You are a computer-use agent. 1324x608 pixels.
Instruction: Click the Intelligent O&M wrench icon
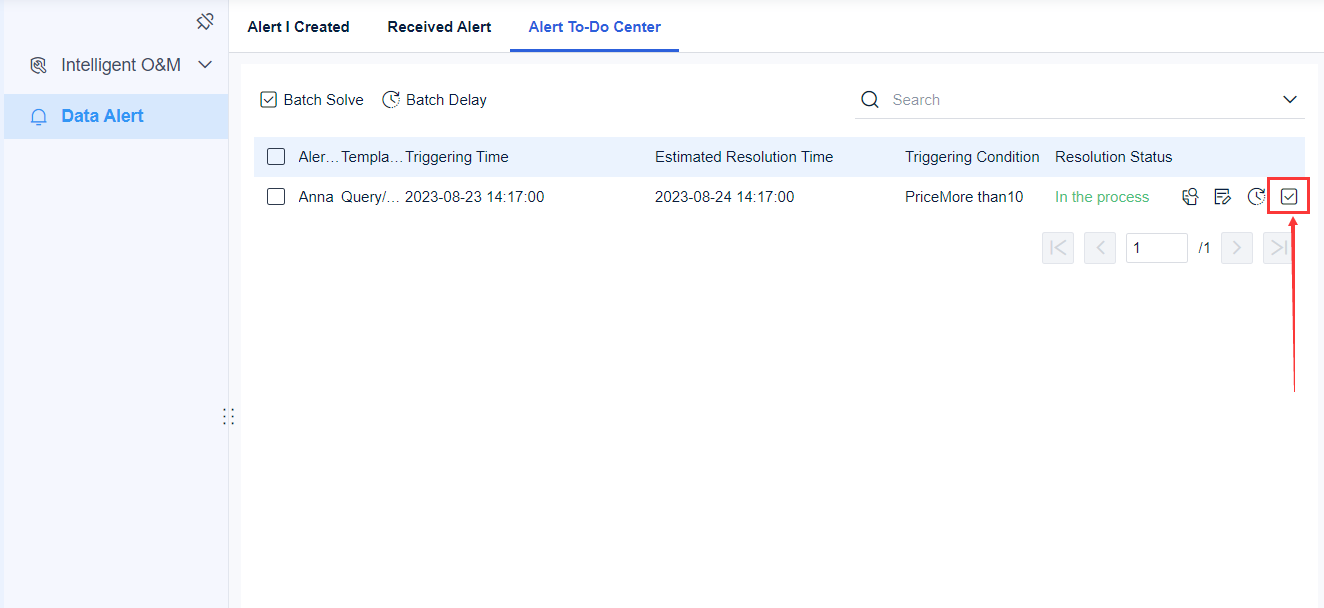pyautogui.click(x=38, y=65)
